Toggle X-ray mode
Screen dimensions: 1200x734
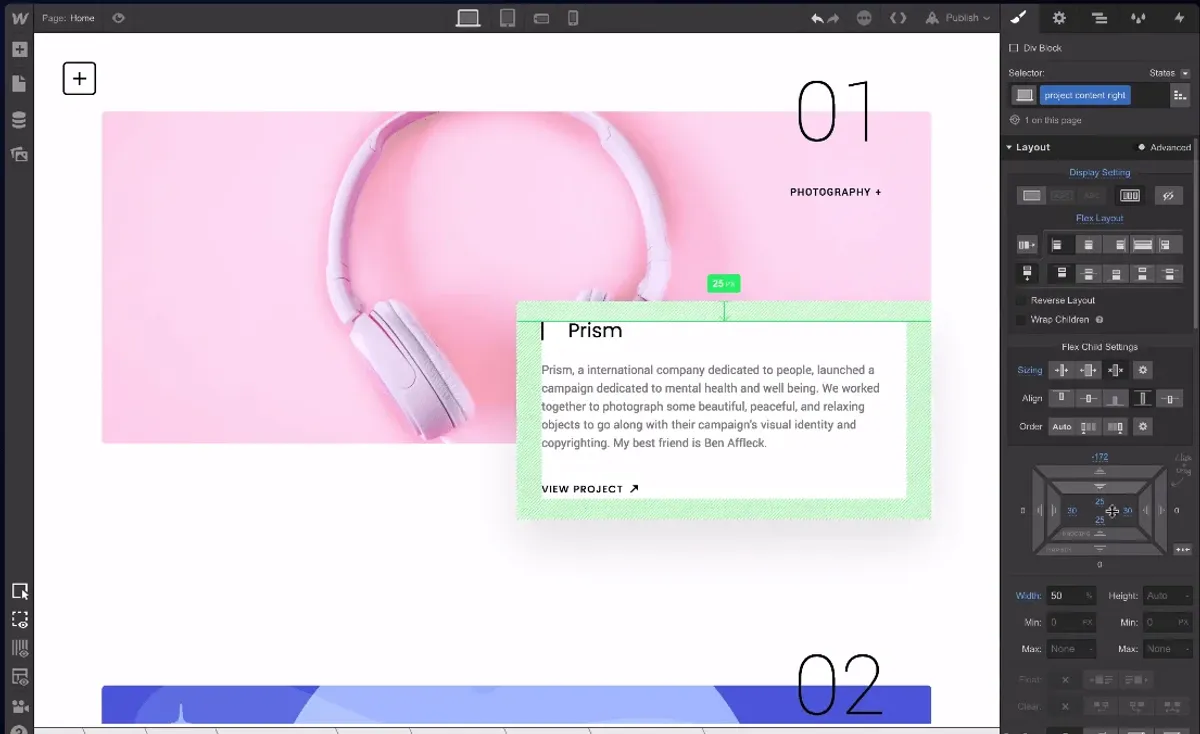(19, 677)
